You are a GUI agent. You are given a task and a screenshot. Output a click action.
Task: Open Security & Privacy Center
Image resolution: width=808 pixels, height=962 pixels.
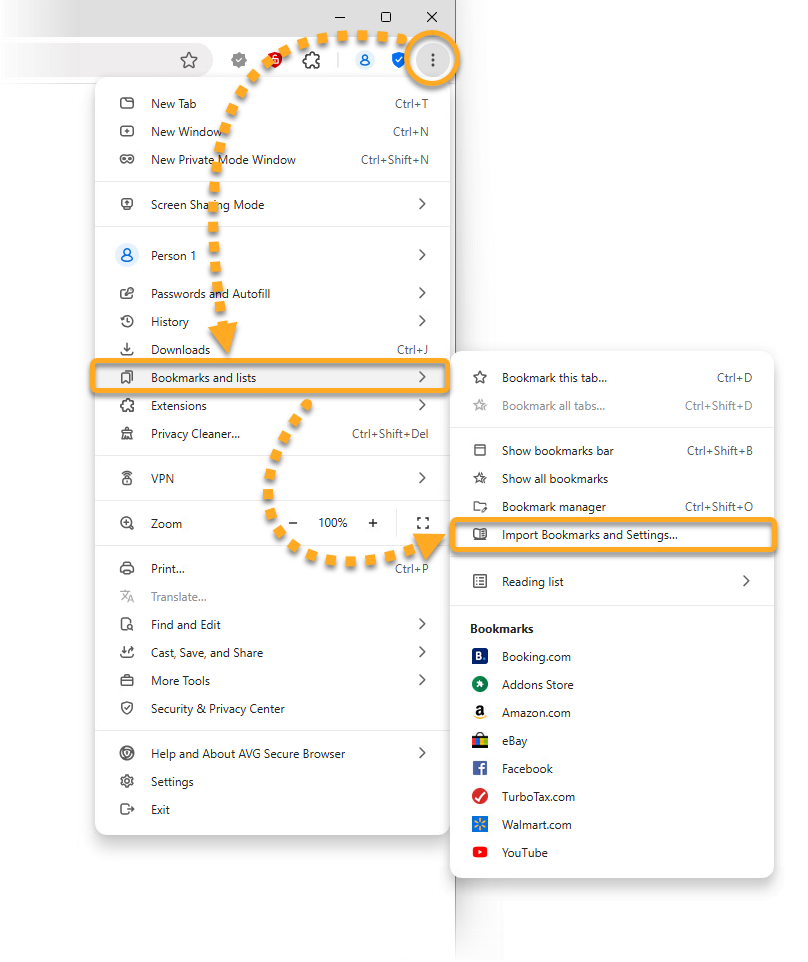pos(217,709)
